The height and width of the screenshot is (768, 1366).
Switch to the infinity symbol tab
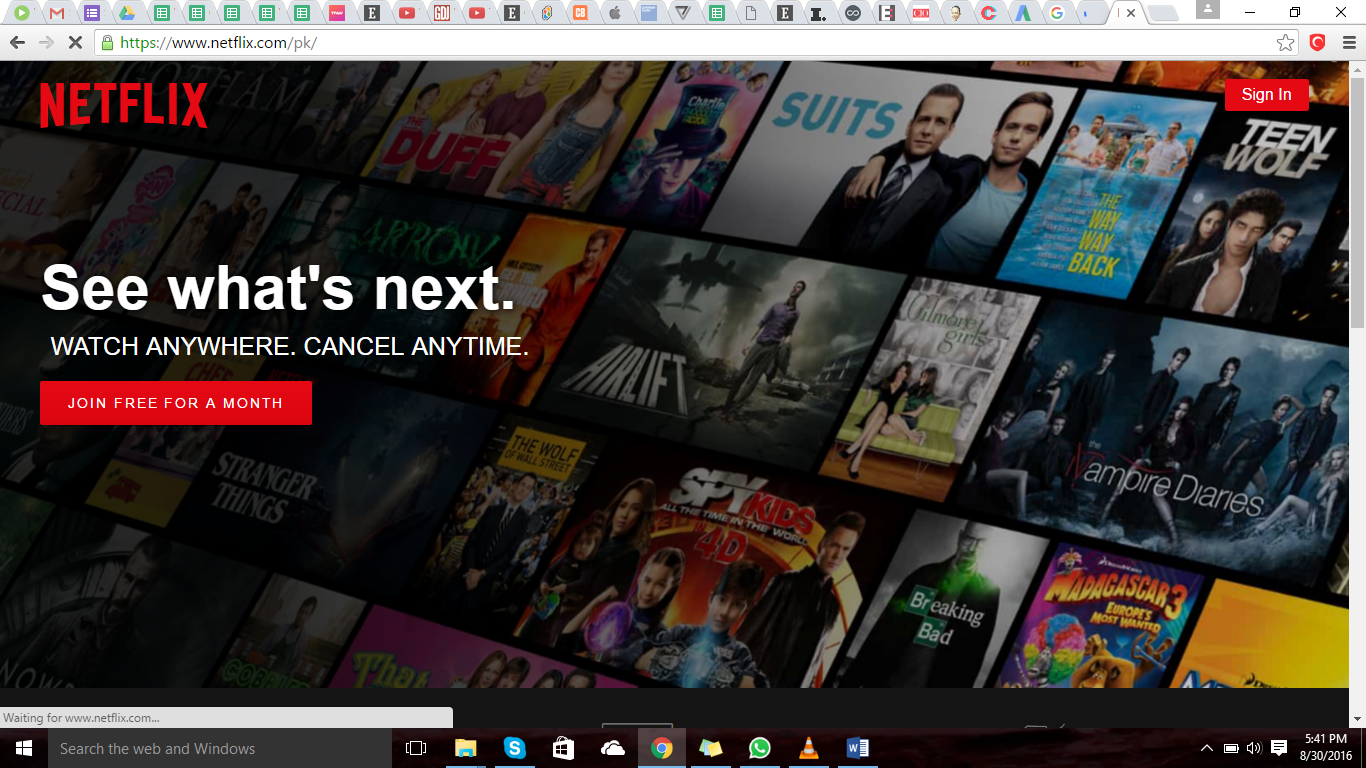click(x=852, y=13)
